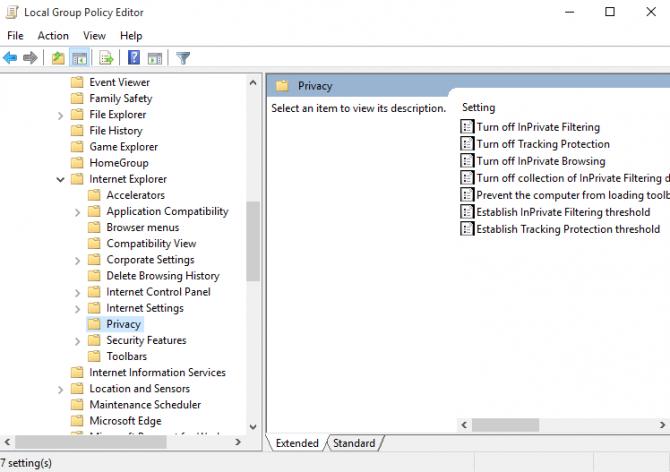The image size is (670, 472).
Task: Toggle Show/Hide Console Tree icon
Action: (79, 58)
